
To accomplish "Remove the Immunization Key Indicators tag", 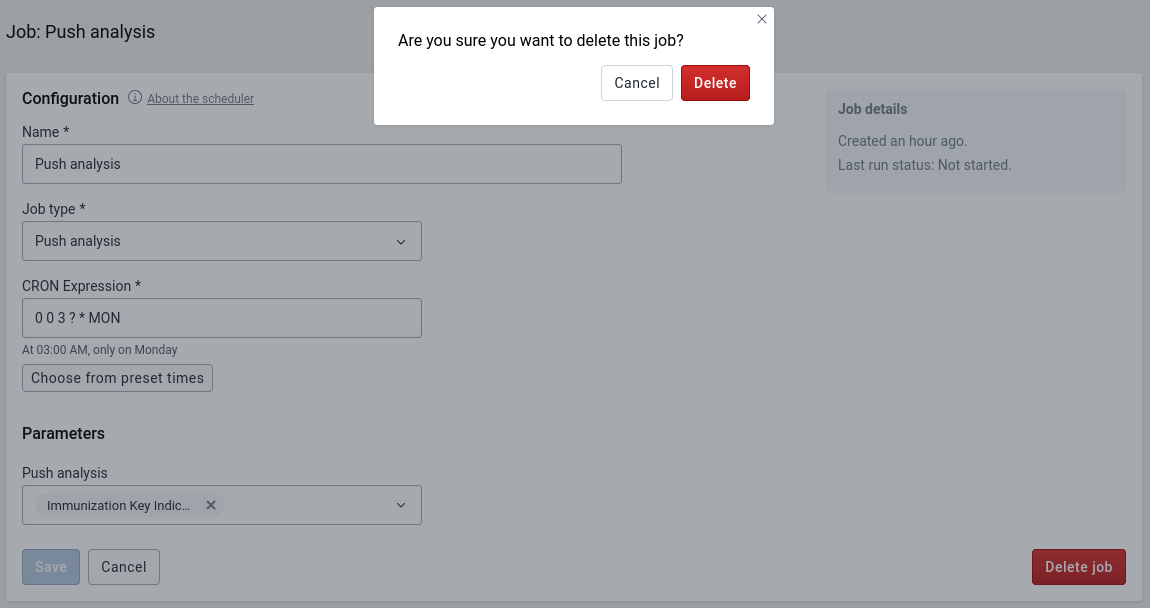I will [x=211, y=505].
